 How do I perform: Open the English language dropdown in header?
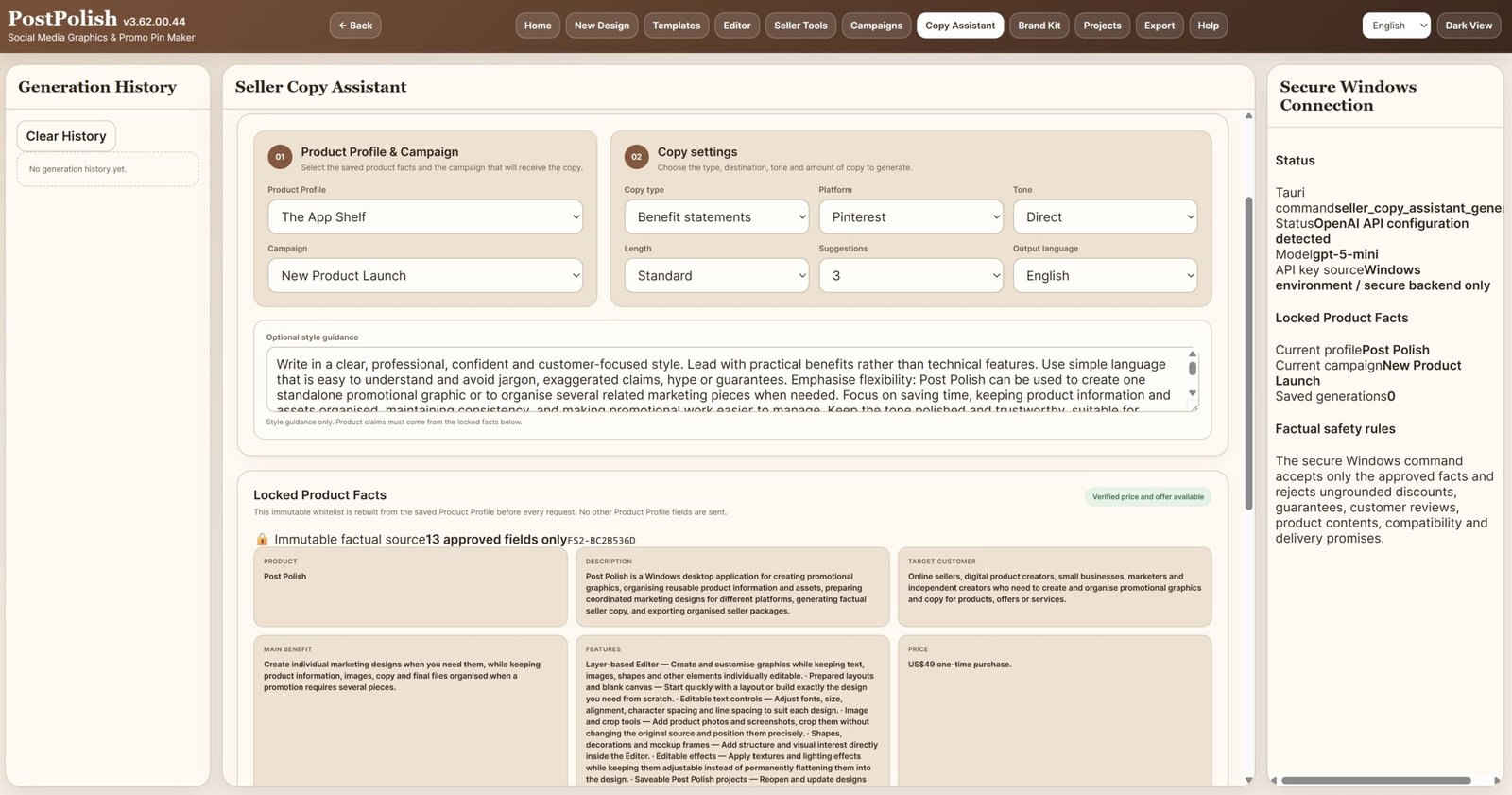1396,26
